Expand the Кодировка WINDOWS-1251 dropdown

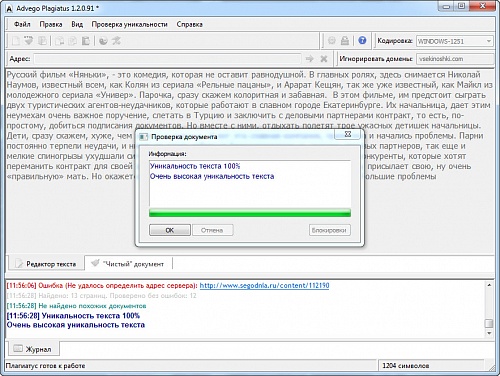click(x=489, y=41)
